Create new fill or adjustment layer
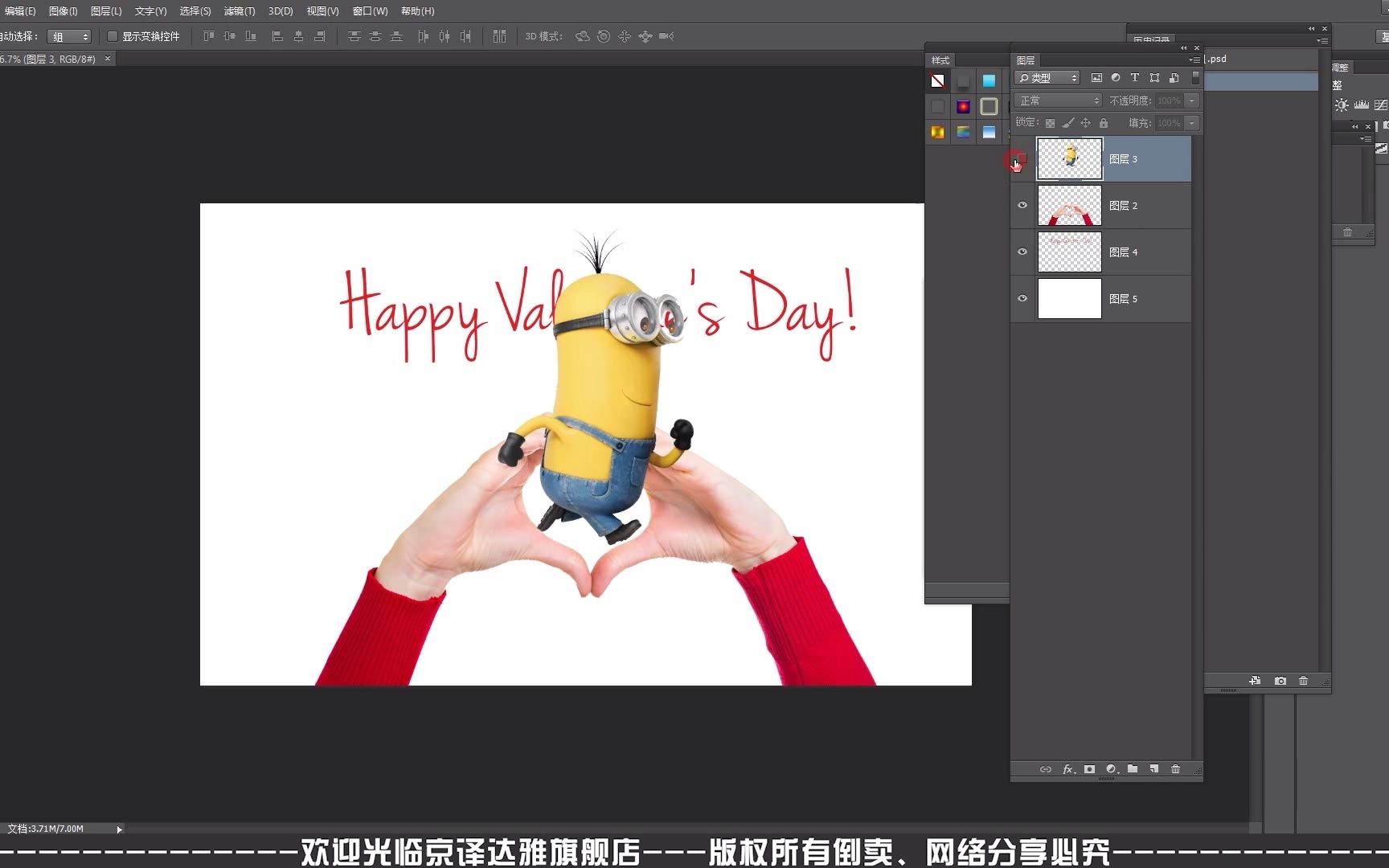 [1112, 769]
